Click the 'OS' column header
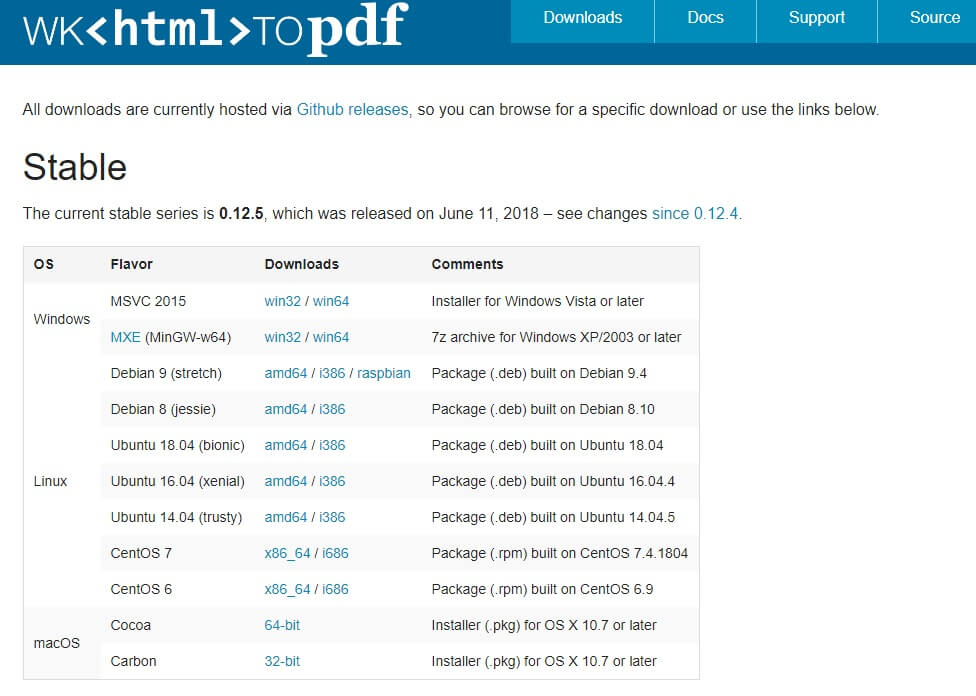 point(44,265)
